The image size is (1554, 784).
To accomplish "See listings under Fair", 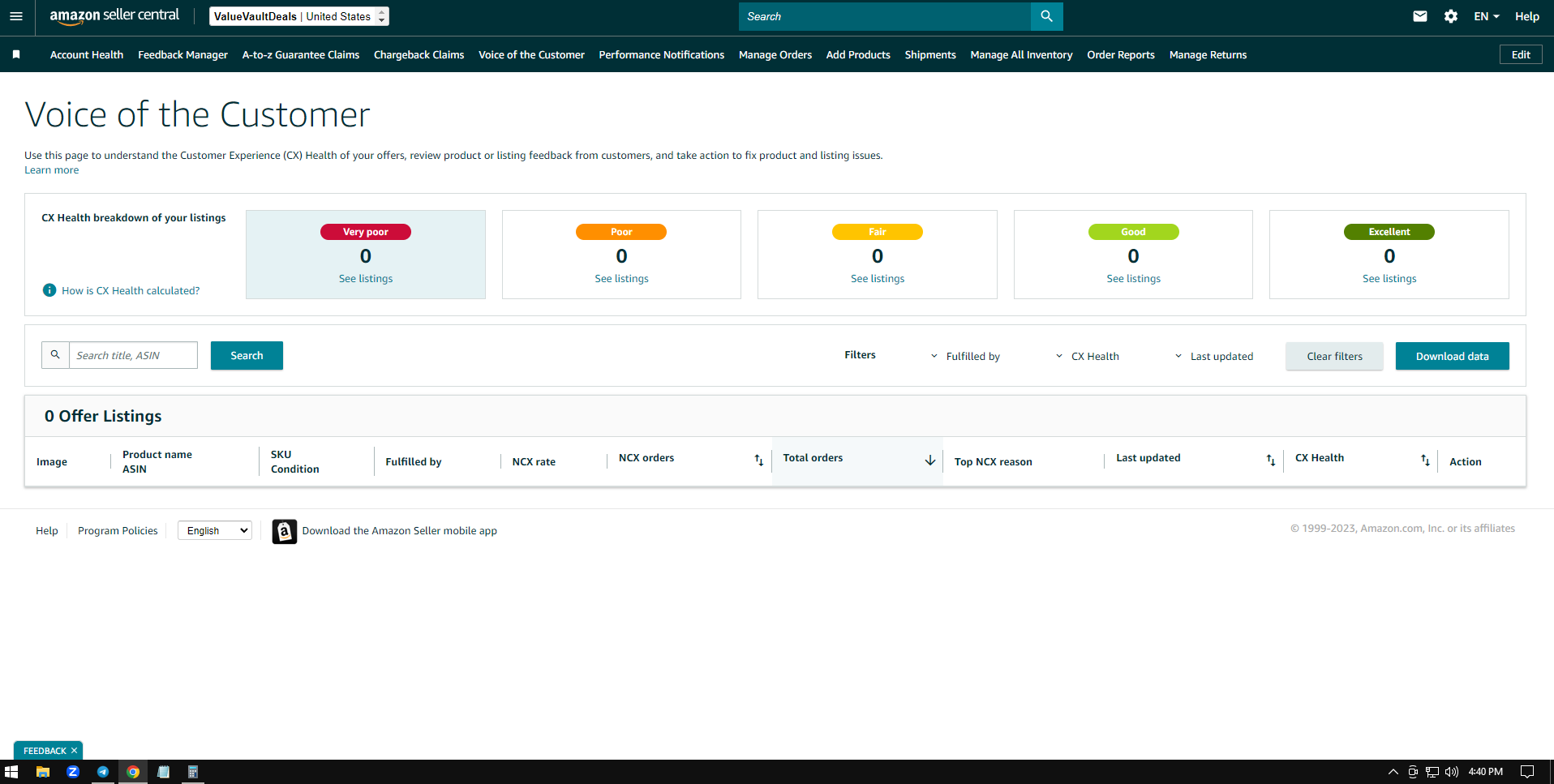I will click(878, 278).
